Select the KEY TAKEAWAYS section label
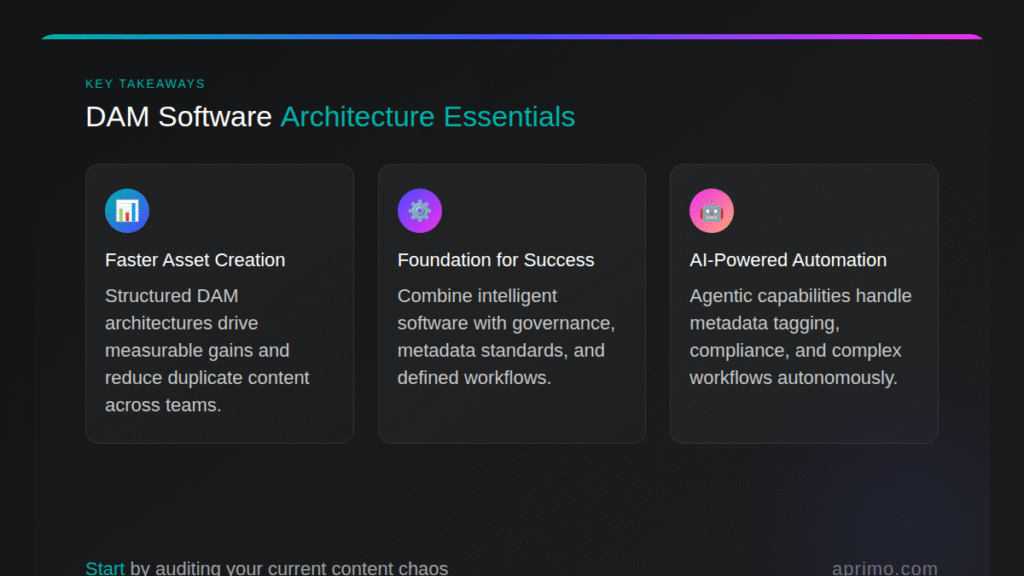The image size is (1024, 576). pos(145,84)
